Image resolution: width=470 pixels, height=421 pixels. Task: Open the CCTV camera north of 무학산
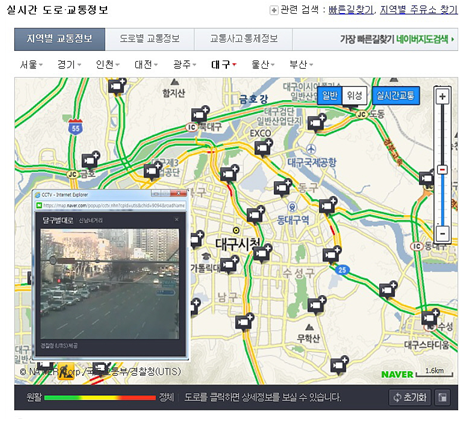point(316,305)
